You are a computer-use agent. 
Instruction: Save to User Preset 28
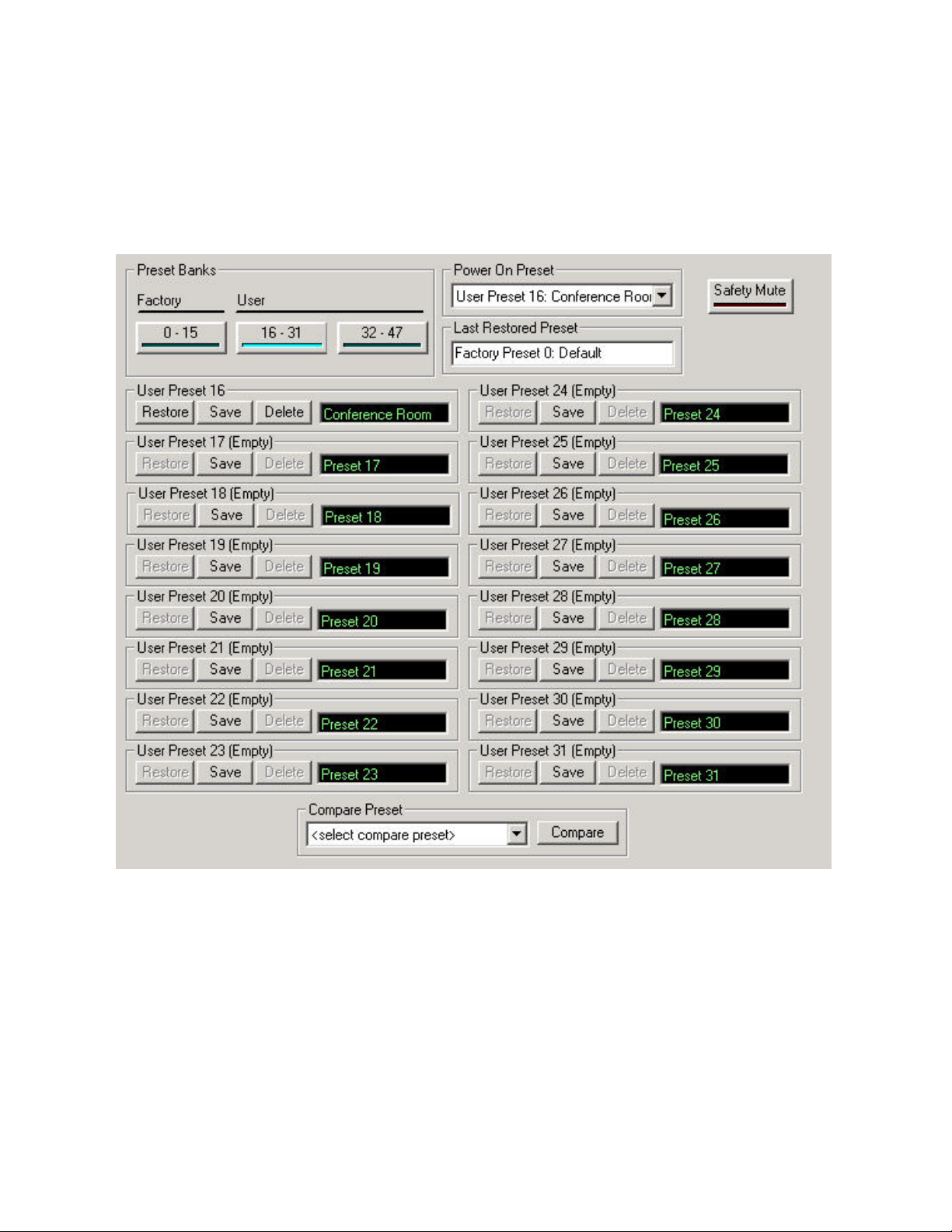(x=568, y=618)
